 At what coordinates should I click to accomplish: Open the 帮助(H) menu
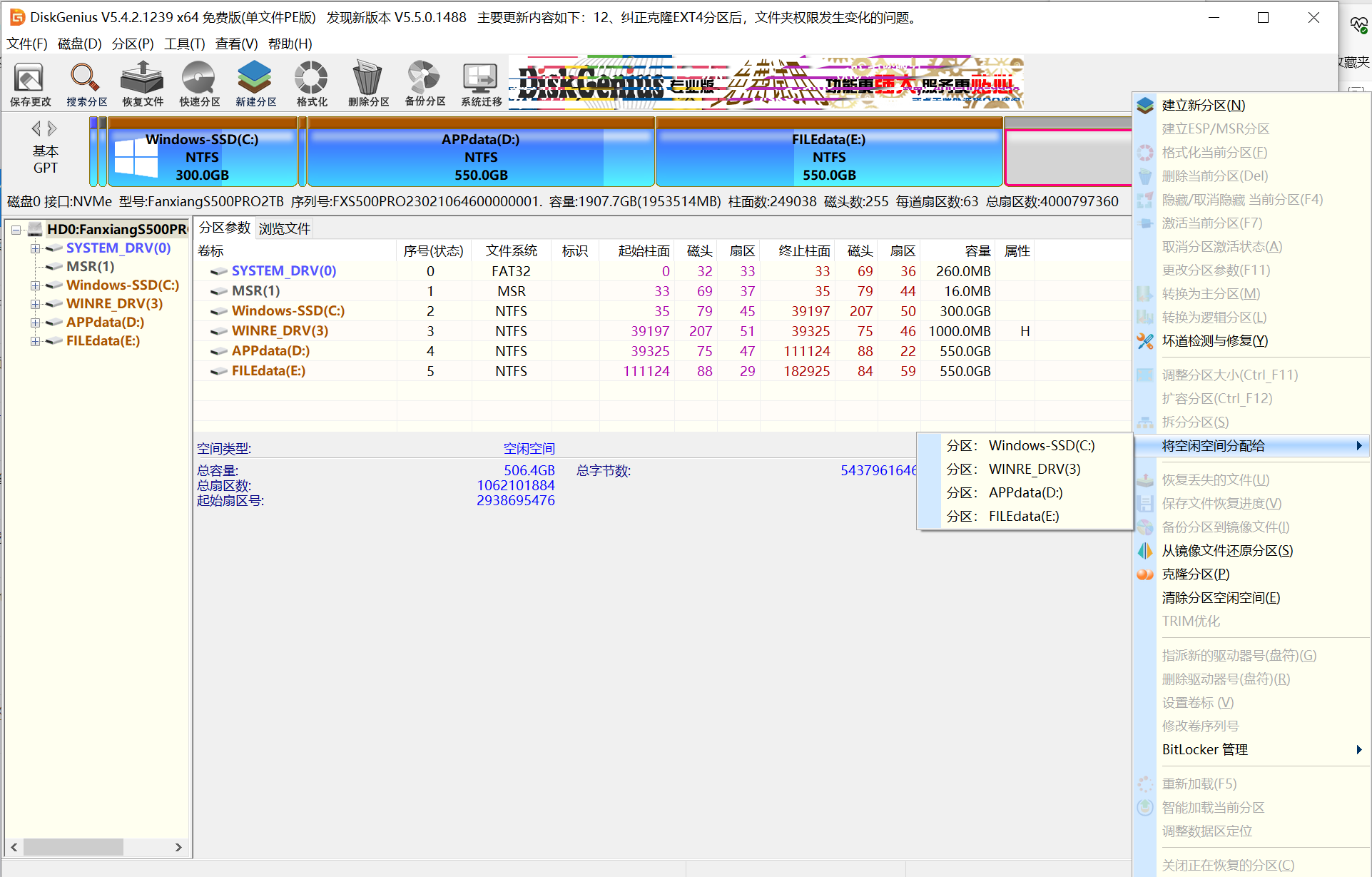coord(290,44)
